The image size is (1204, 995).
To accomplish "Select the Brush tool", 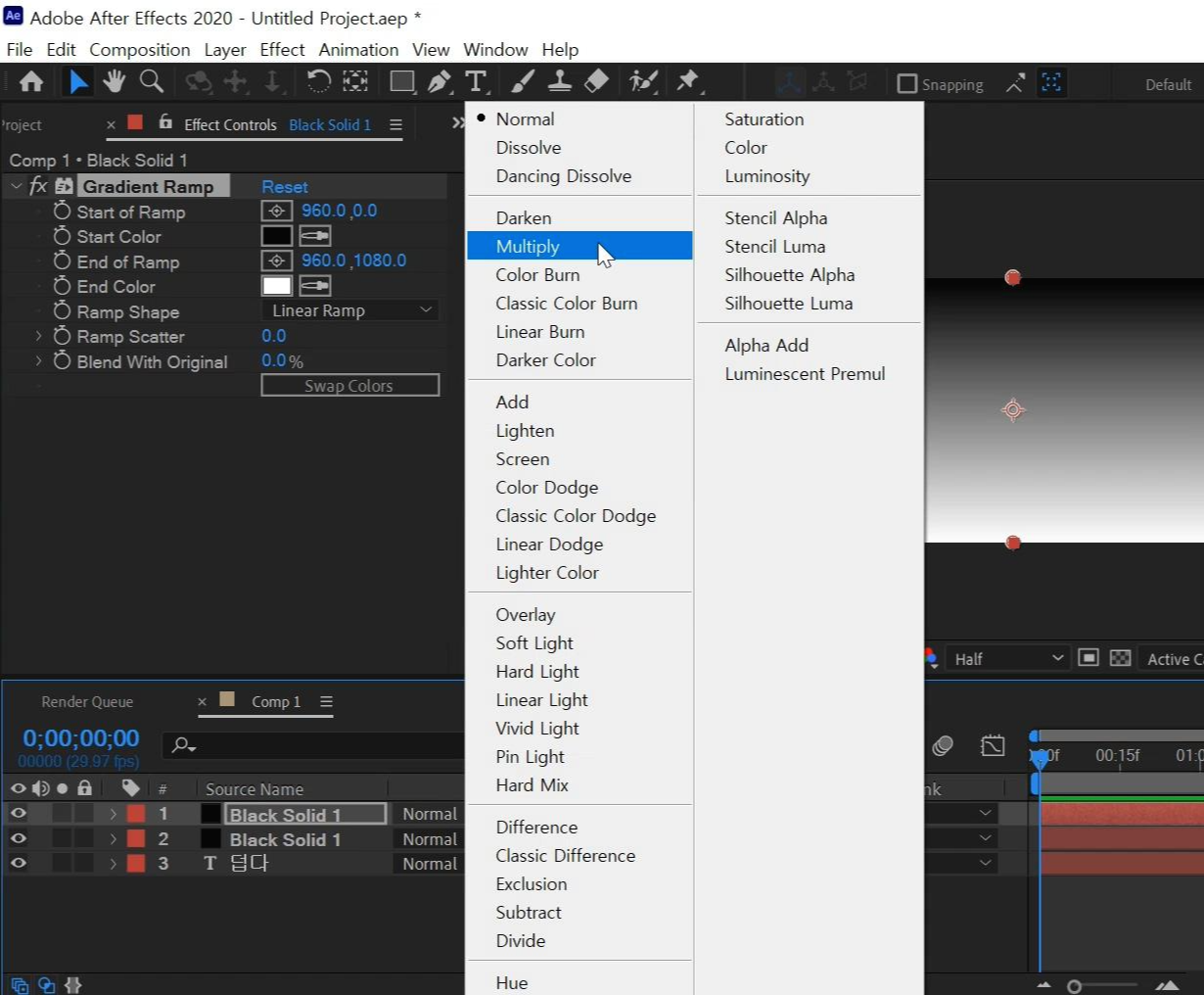I will pyautogui.click(x=523, y=82).
